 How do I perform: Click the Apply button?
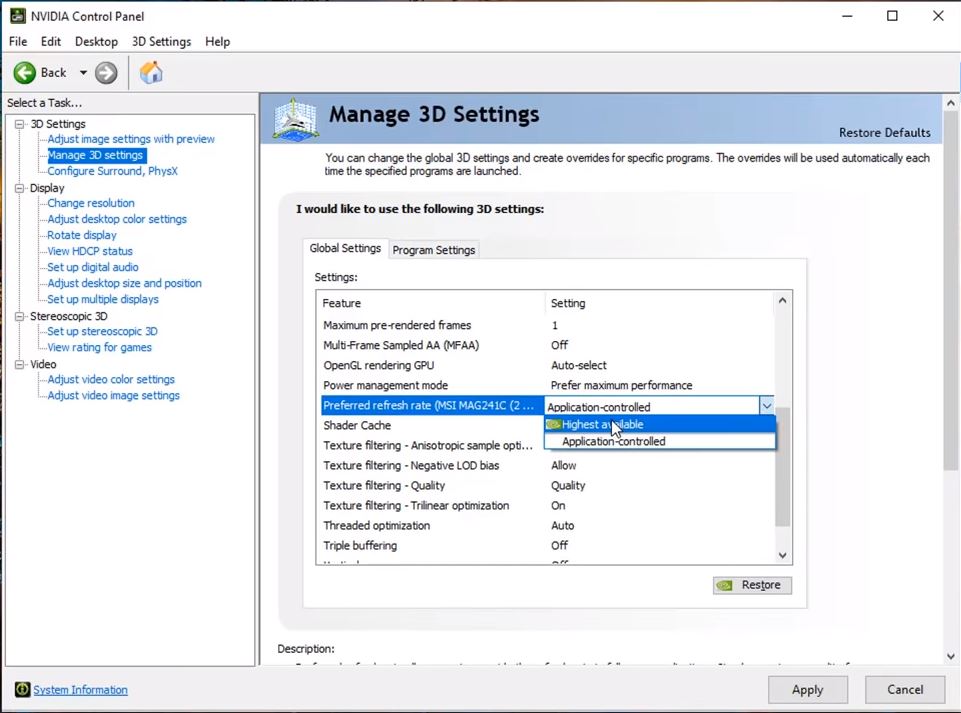tap(807, 689)
